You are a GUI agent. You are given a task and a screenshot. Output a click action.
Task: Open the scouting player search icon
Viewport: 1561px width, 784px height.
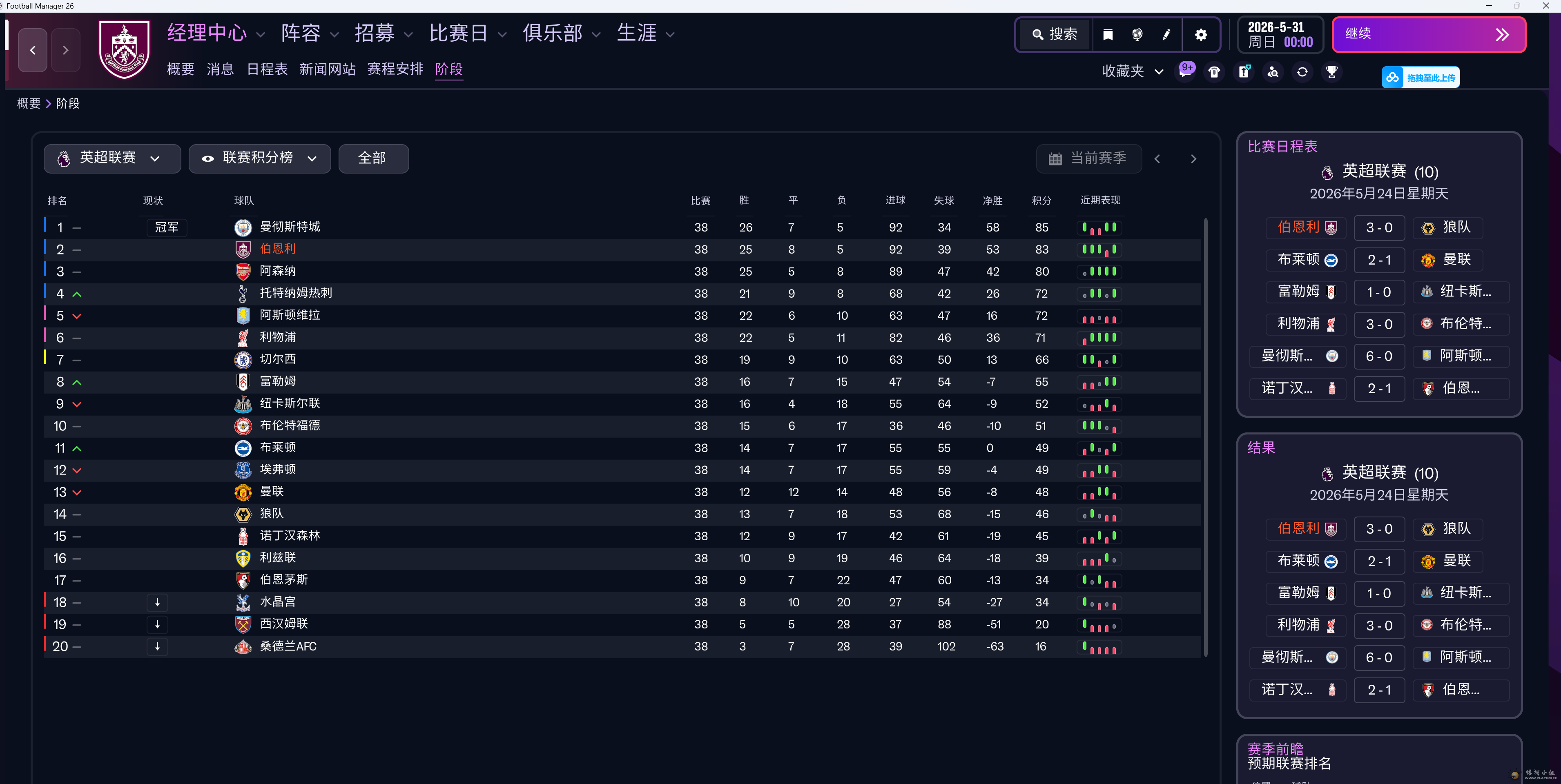point(1273,72)
